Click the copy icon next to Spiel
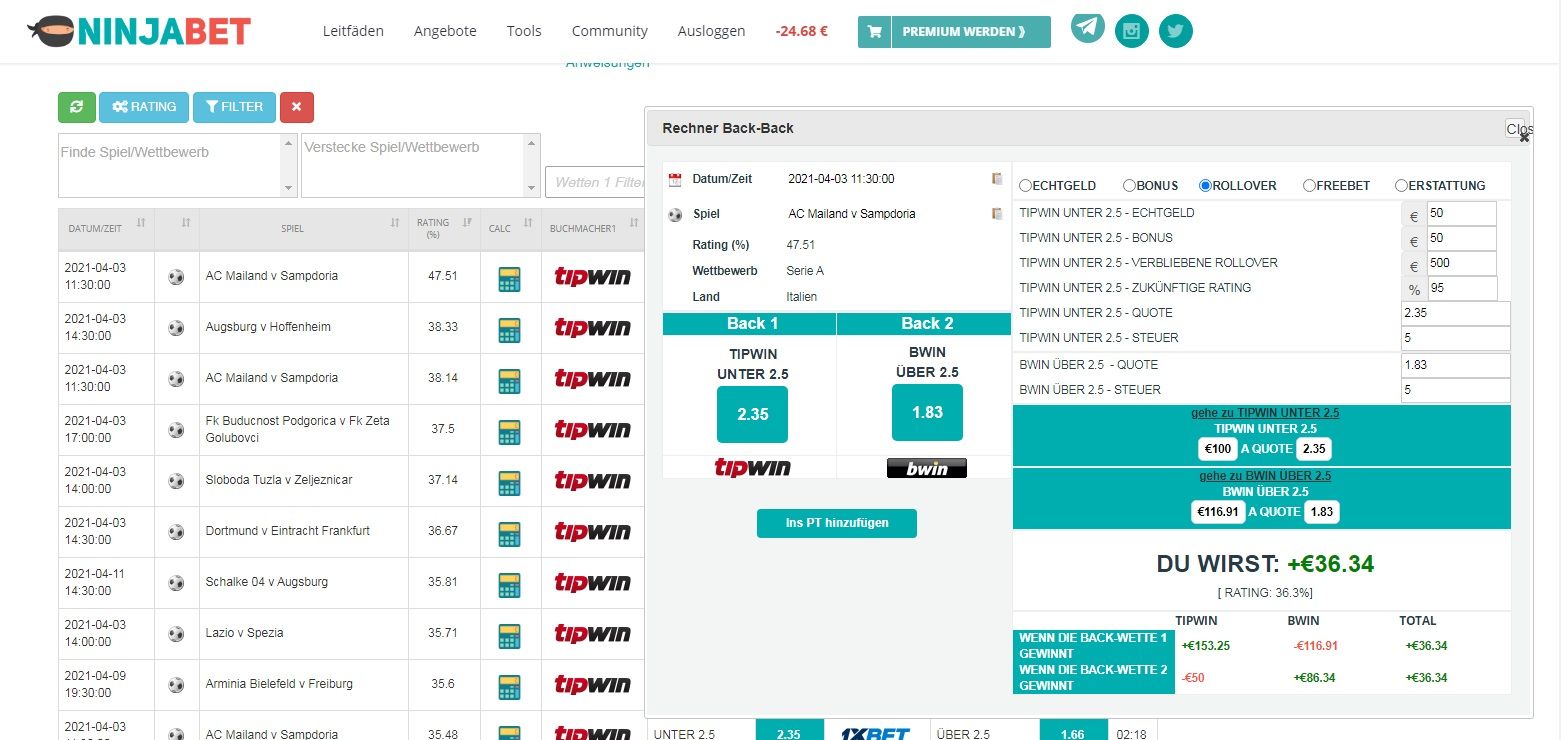 tap(997, 214)
